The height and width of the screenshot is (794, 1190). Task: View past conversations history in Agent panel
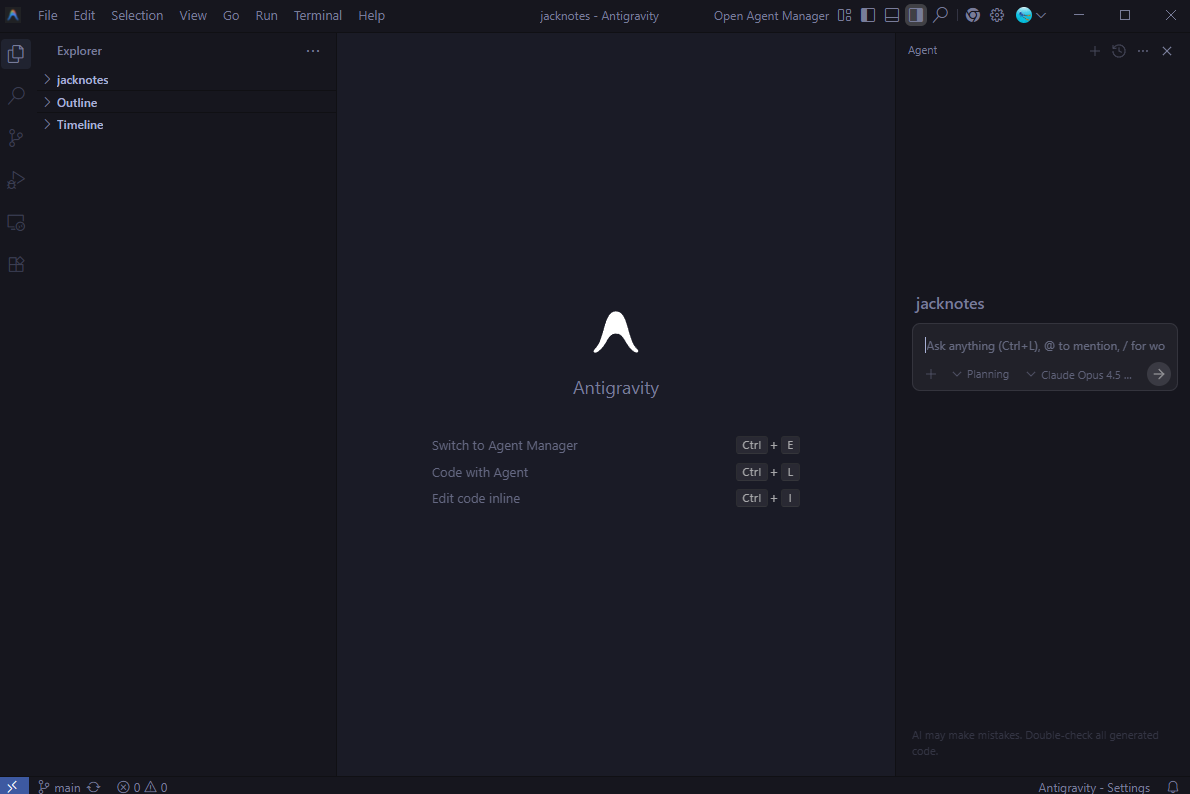pyautogui.click(x=1119, y=51)
